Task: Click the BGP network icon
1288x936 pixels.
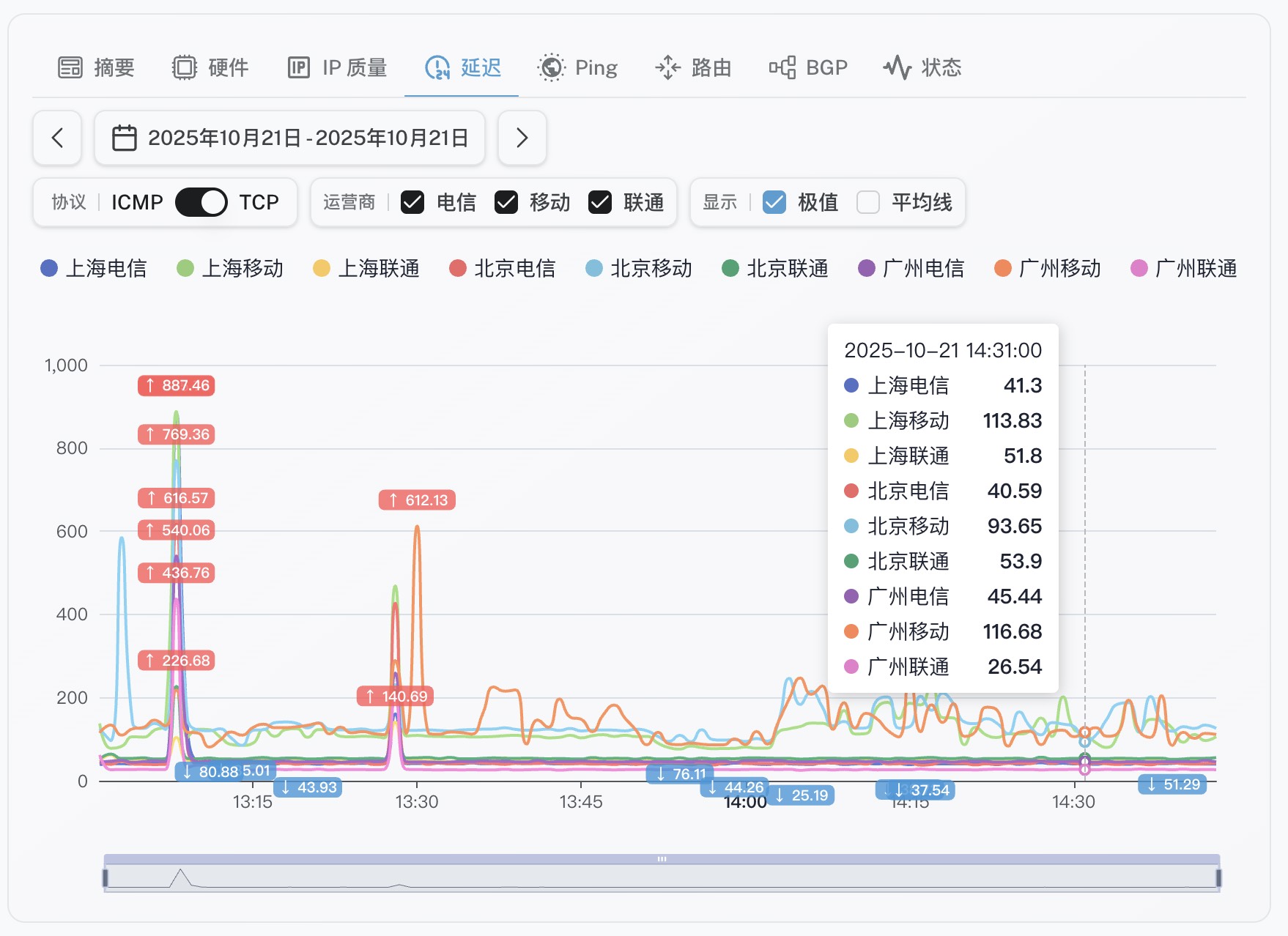Action: (x=782, y=67)
